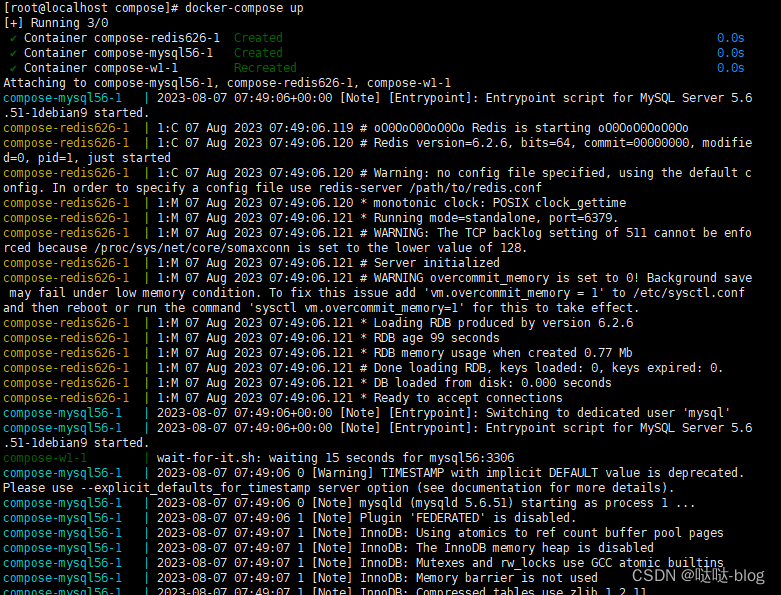Click 'Warning: no config file specified' message
Viewport: 781px width, 595px height.
[489, 173]
